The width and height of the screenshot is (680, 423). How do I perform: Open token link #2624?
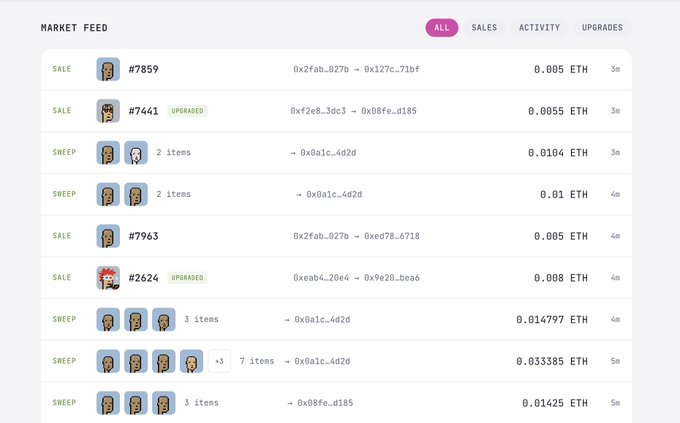click(144, 278)
